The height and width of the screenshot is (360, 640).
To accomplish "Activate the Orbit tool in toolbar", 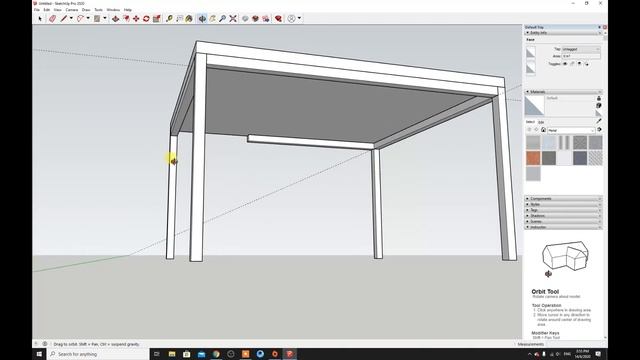I will coord(202,18).
